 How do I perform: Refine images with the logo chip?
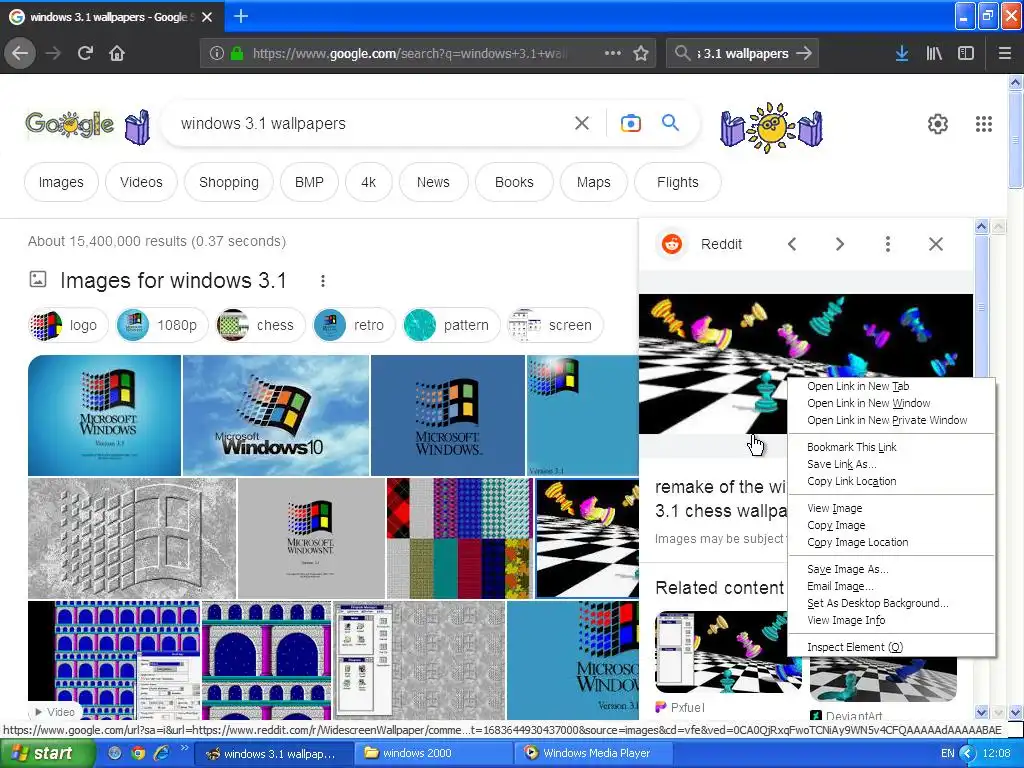(68, 325)
